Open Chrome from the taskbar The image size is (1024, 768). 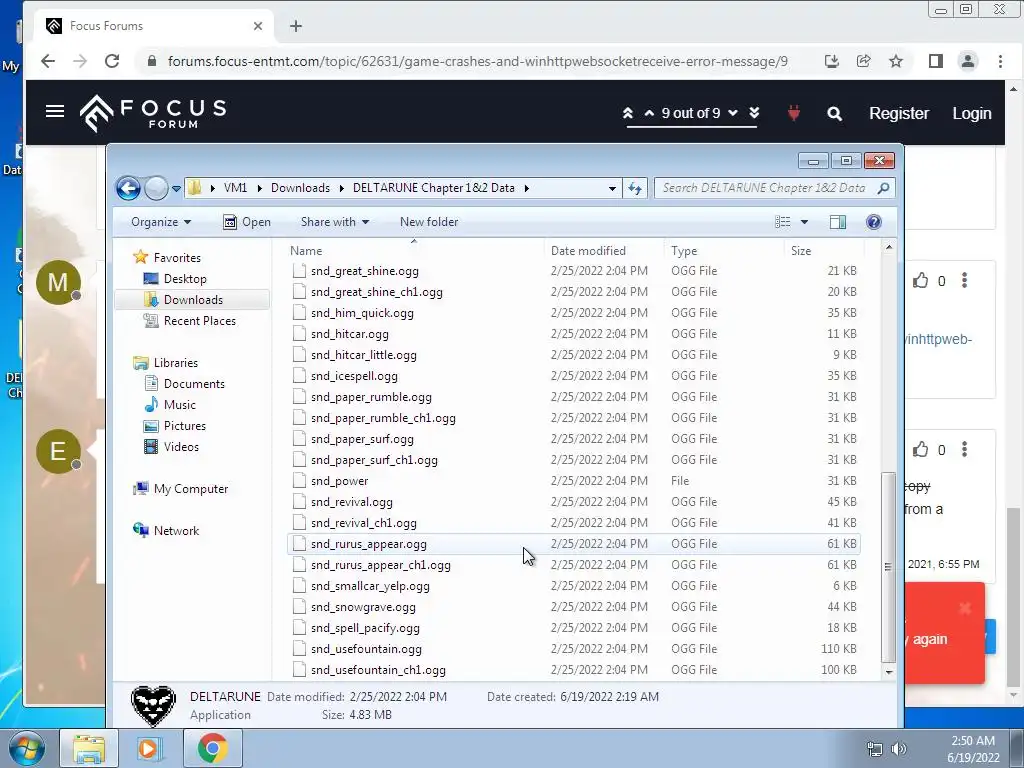coord(213,748)
